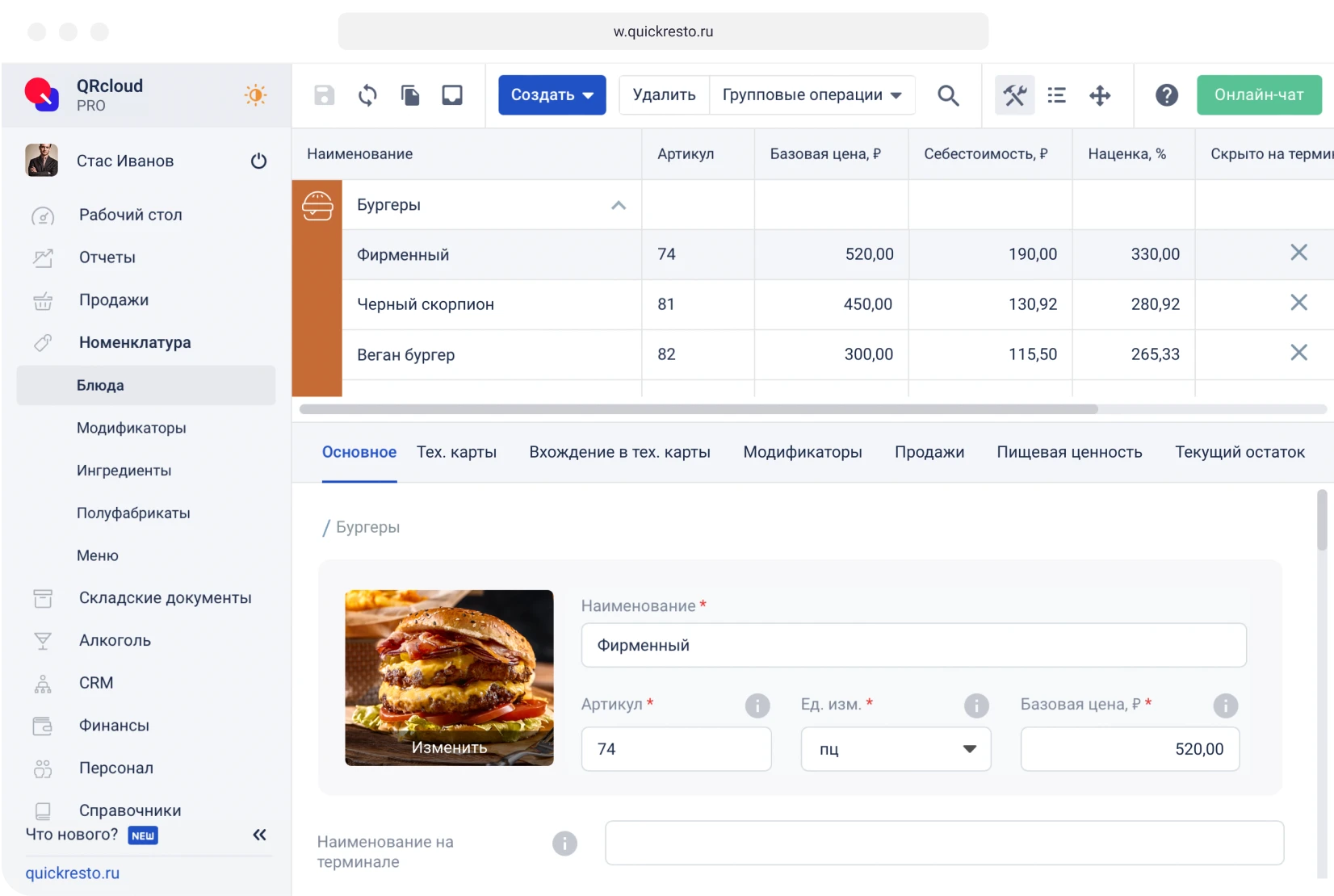The height and width of the screenshot is (896, 1334).
Task: Click the move/reorder arrows icon
Action: pyautogui.click(x=1099, y=94)
